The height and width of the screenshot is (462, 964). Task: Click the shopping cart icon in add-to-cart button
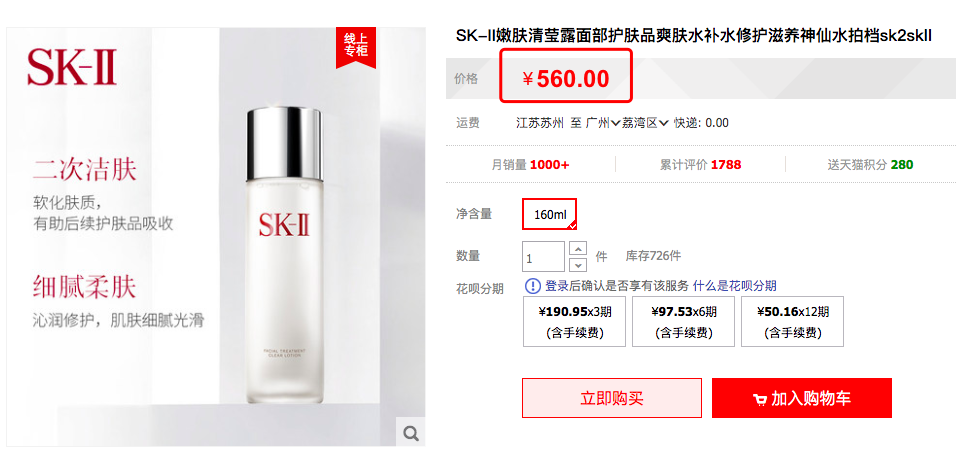760,399
